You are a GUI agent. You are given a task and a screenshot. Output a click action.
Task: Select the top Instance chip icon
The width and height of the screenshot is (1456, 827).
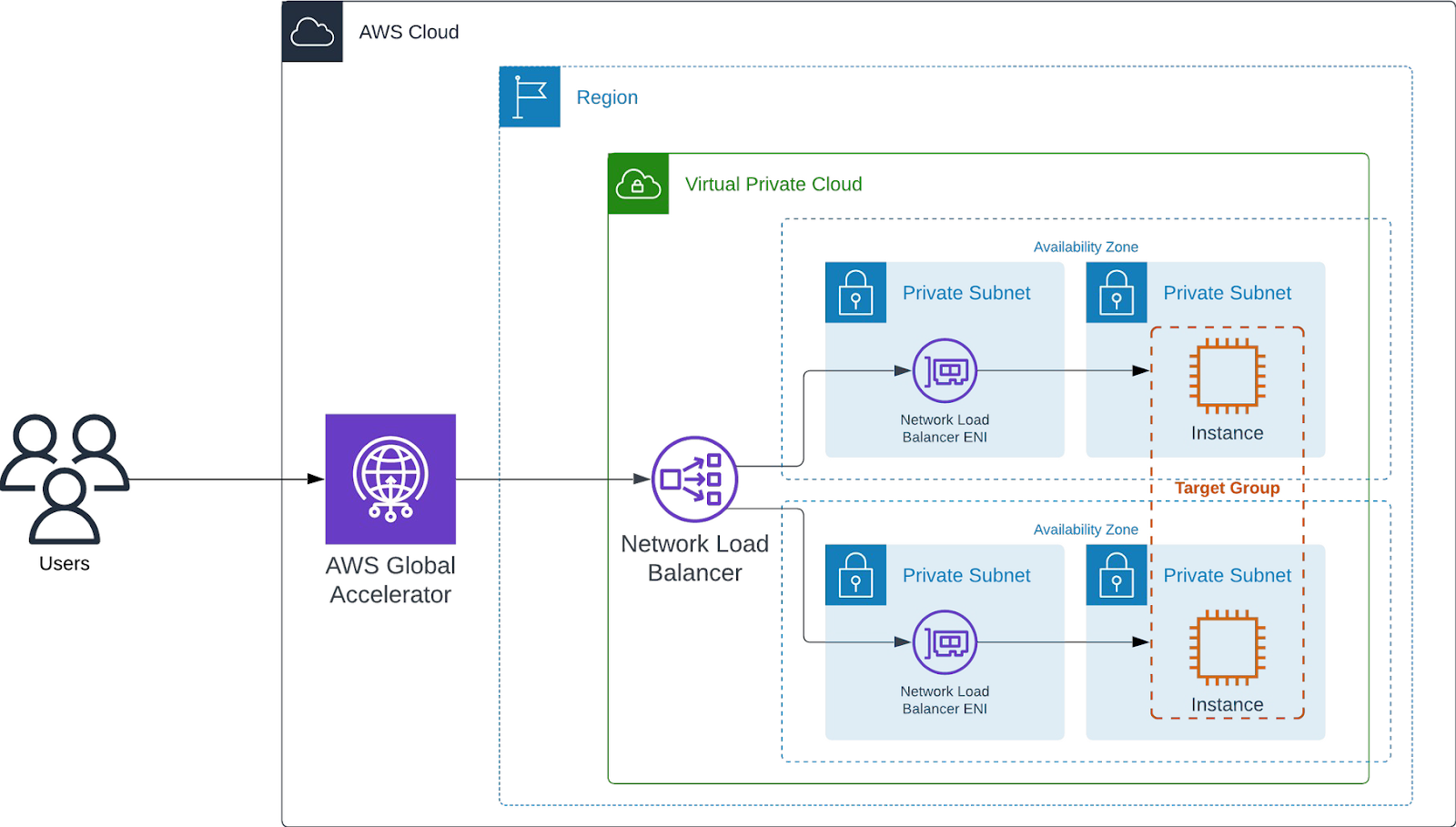point(1227,376)
